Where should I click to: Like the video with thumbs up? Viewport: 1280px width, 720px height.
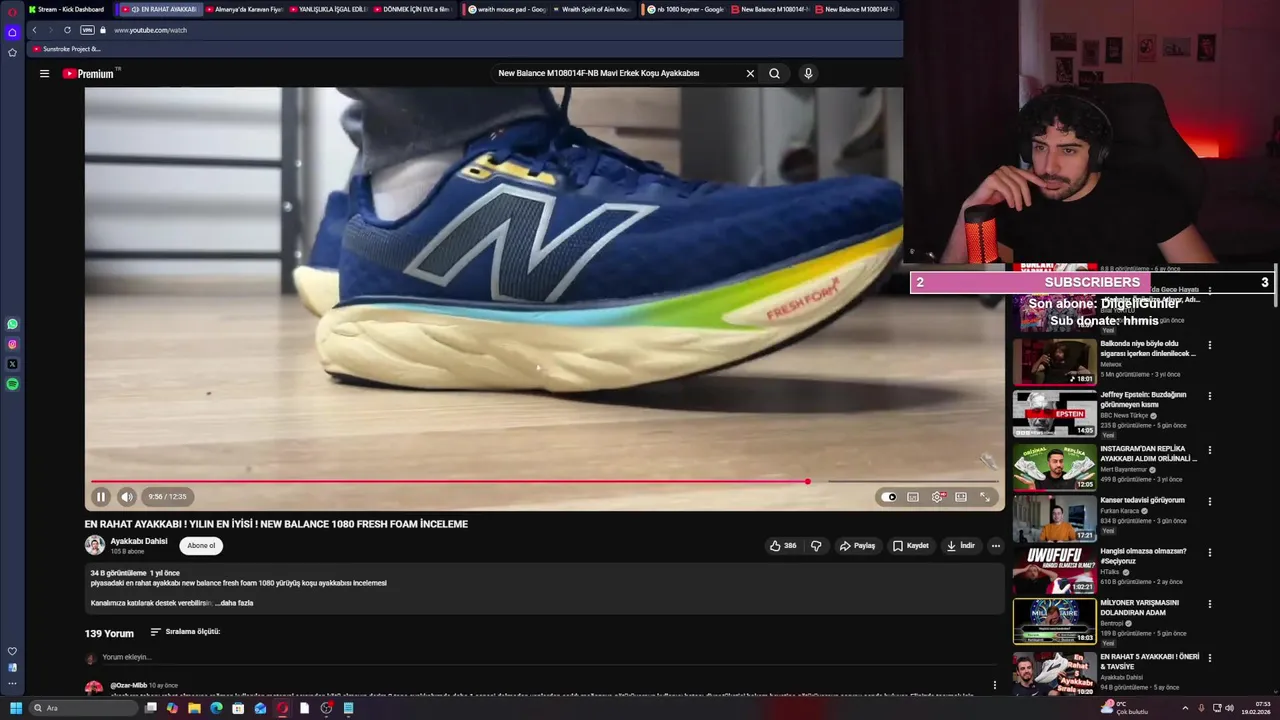(x=782, y=546)
